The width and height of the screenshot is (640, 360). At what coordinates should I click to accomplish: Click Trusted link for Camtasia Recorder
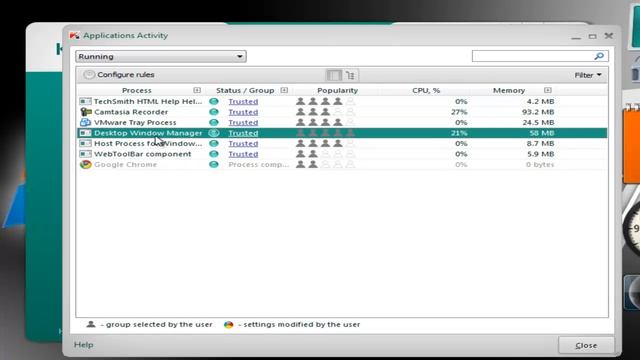tap(243, 112)
